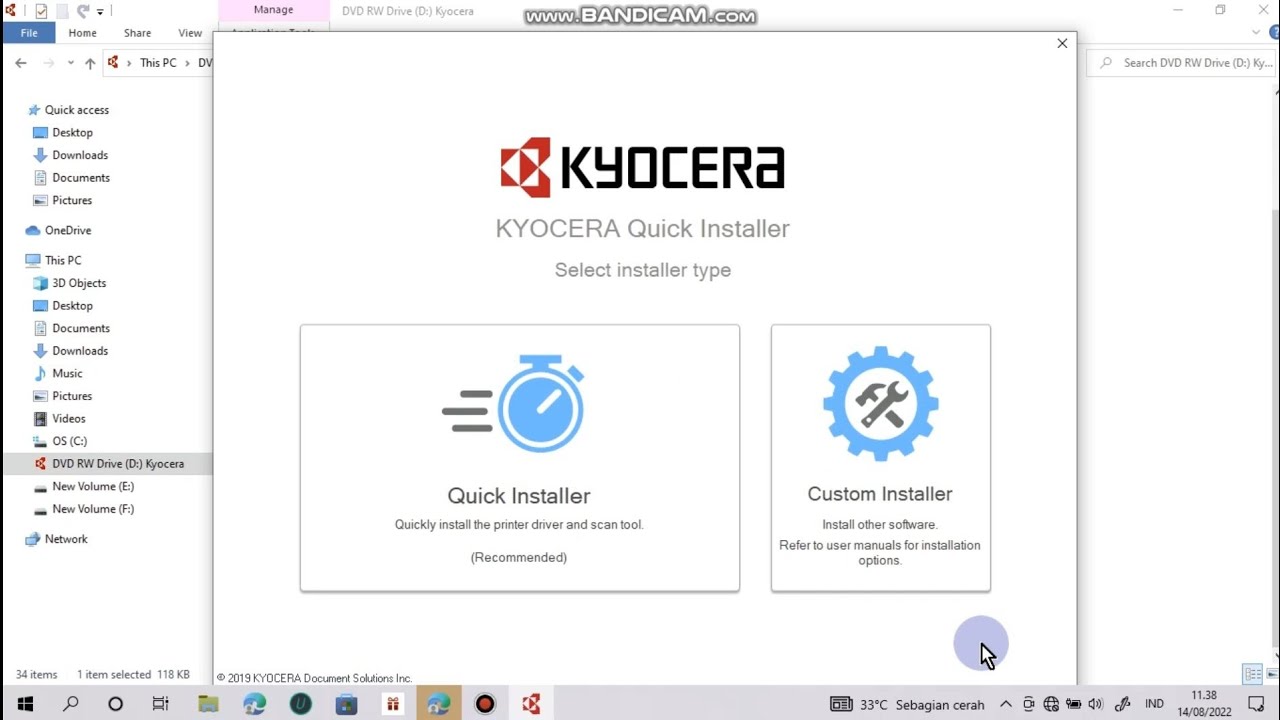Open the notification center

(1257, 704)
